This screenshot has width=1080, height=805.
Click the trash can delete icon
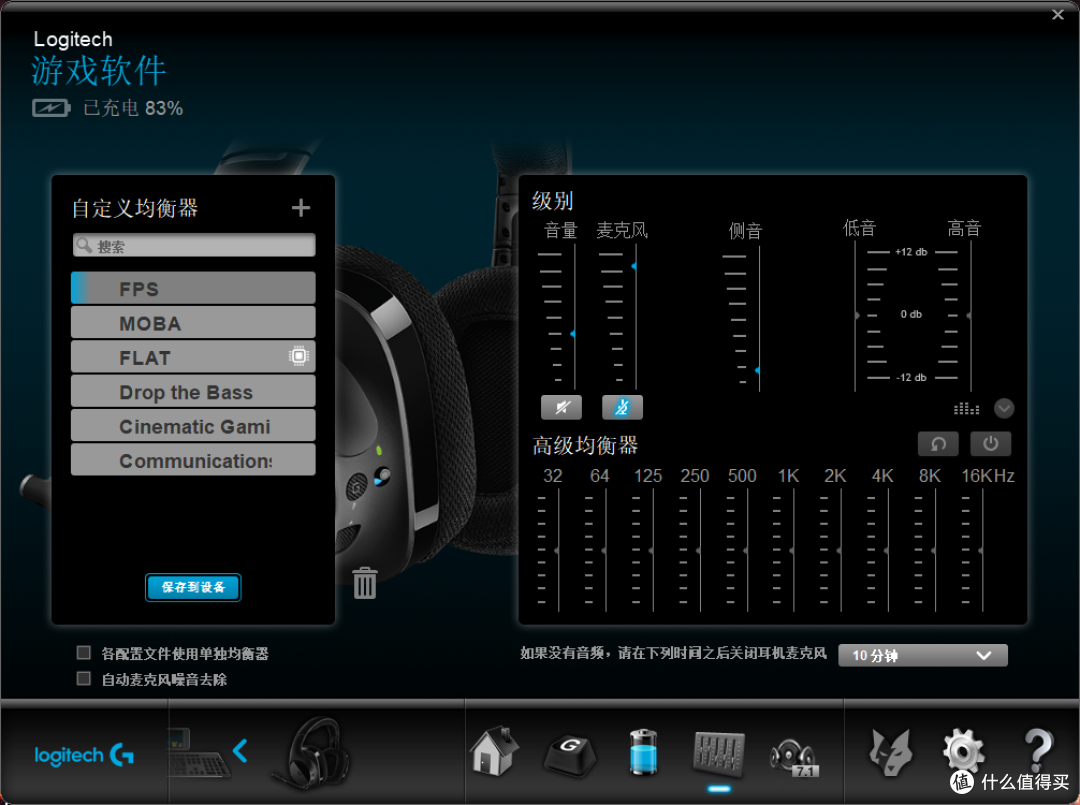pos(364,583)
